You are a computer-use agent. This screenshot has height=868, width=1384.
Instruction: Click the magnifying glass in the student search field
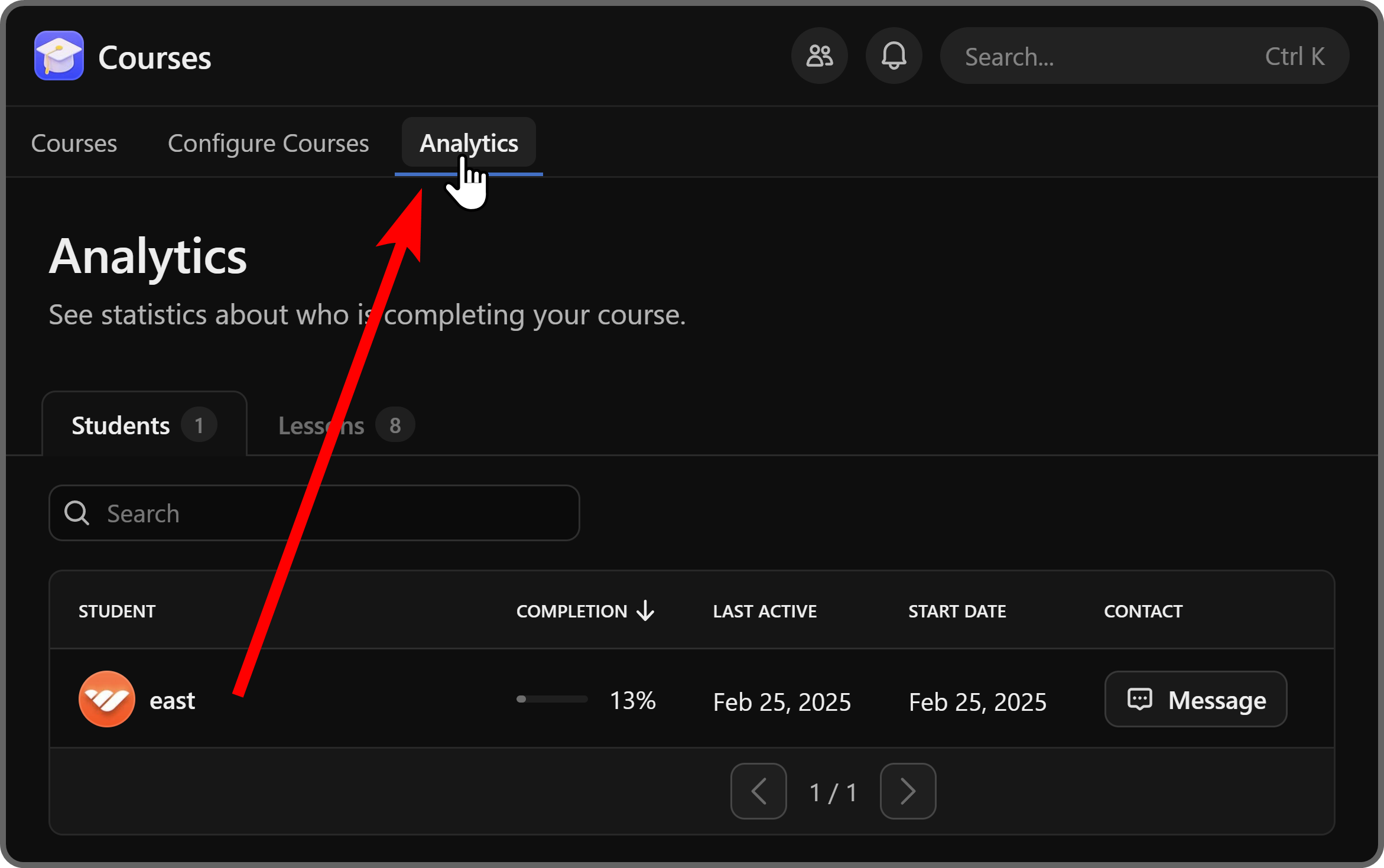[x=76, y=513]
